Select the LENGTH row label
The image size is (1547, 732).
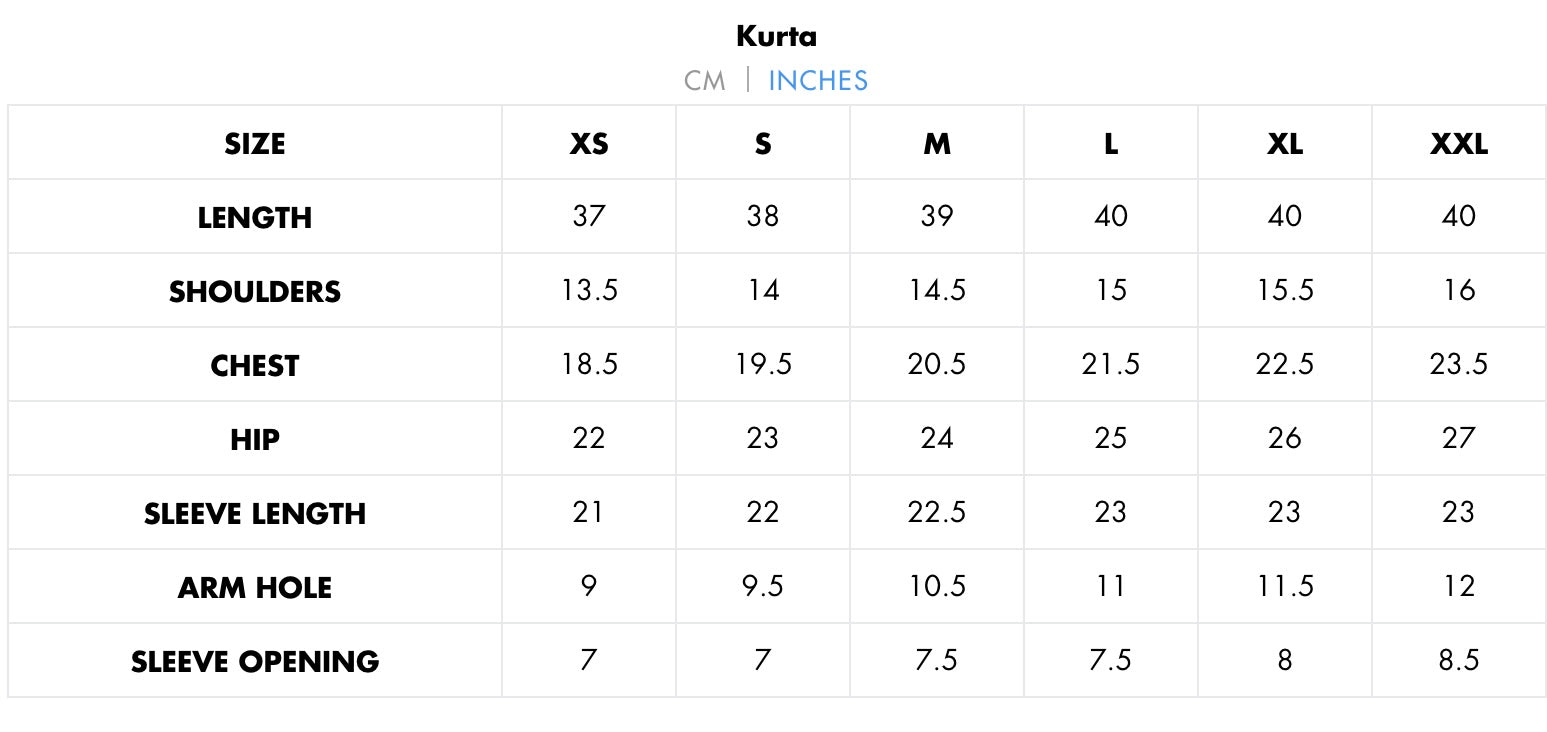(255, 218)
